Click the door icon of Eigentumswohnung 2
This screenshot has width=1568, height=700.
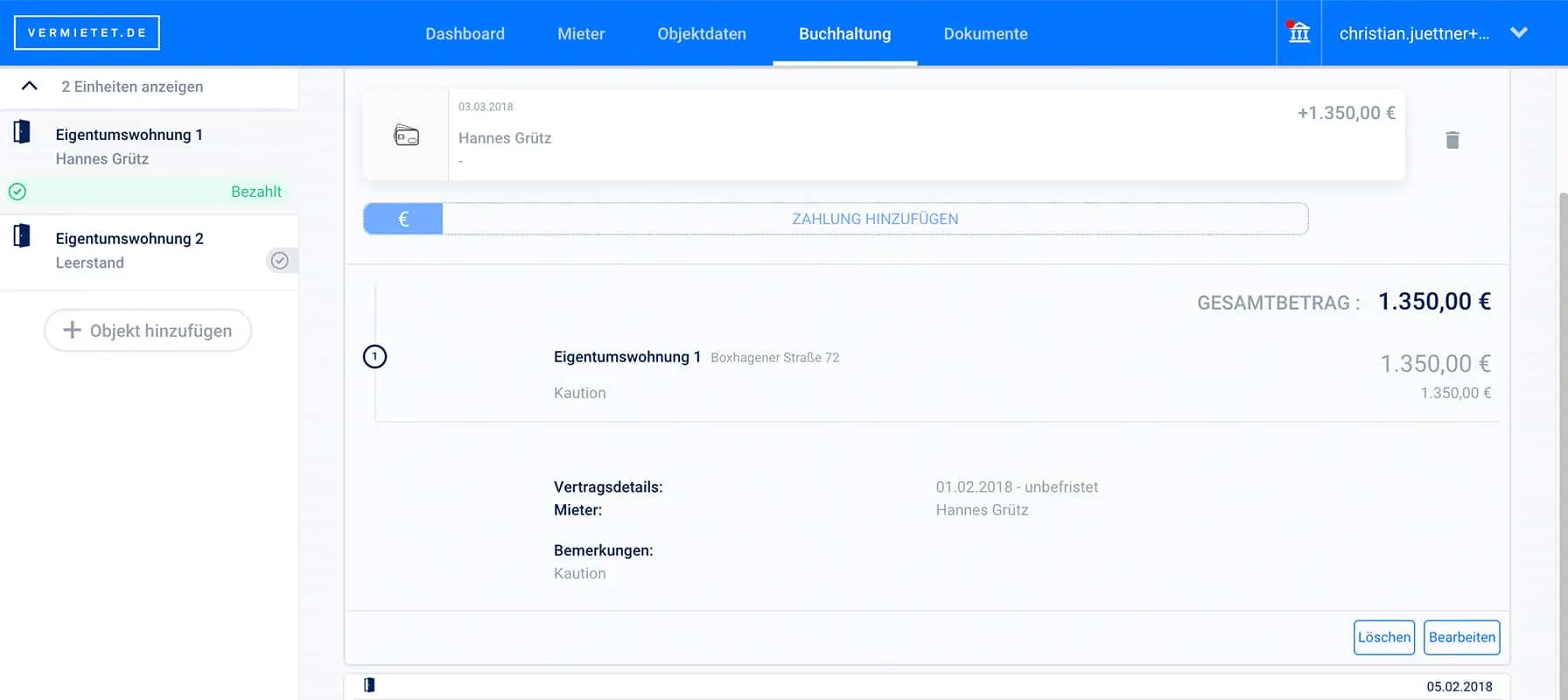pyautogui.click(x=22, y=235)
